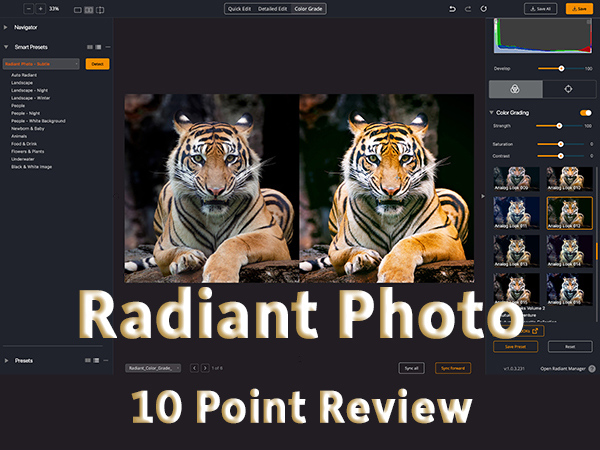Select the Analog Look 016 thumbnail
Viewport: 600px width, 450px height.
coord(569,289)
